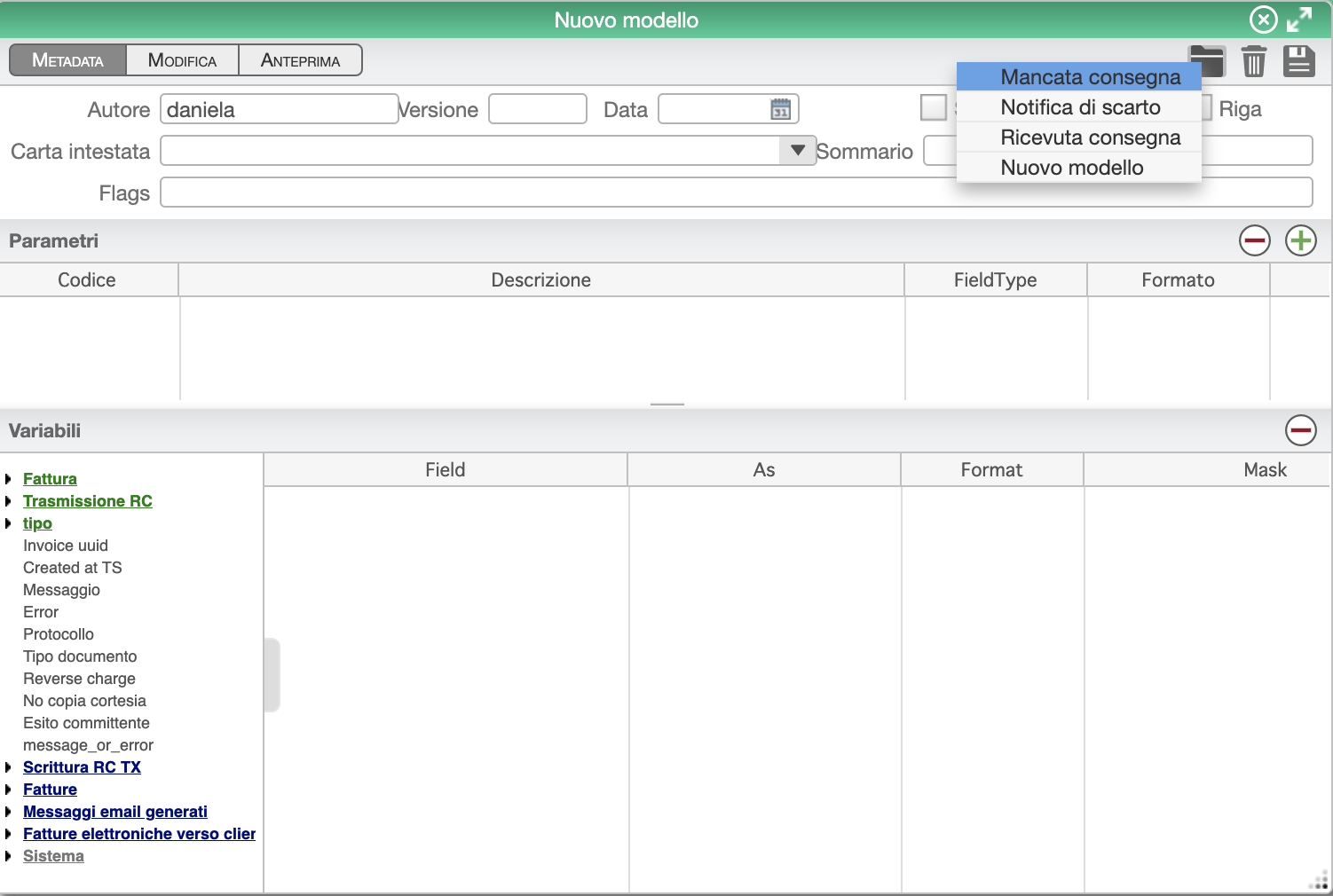Expand the Fattura tree node
The image size is (1333, 896).
coord(8,479)
